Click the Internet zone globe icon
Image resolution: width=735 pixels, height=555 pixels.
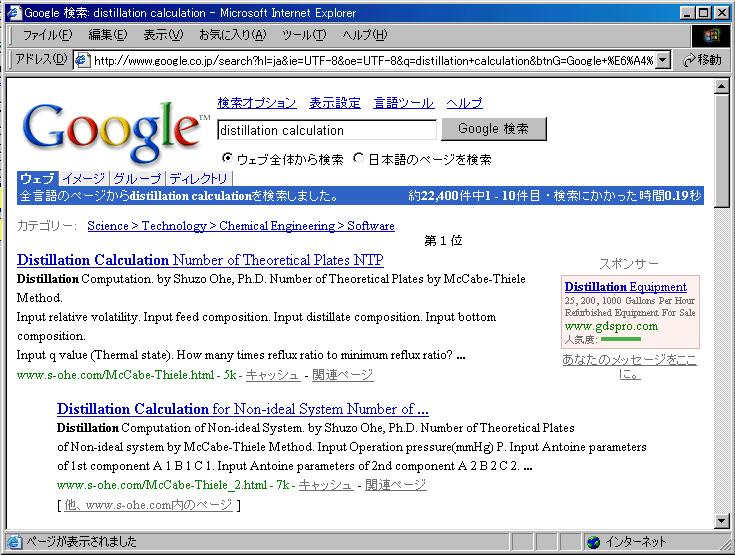593,542
